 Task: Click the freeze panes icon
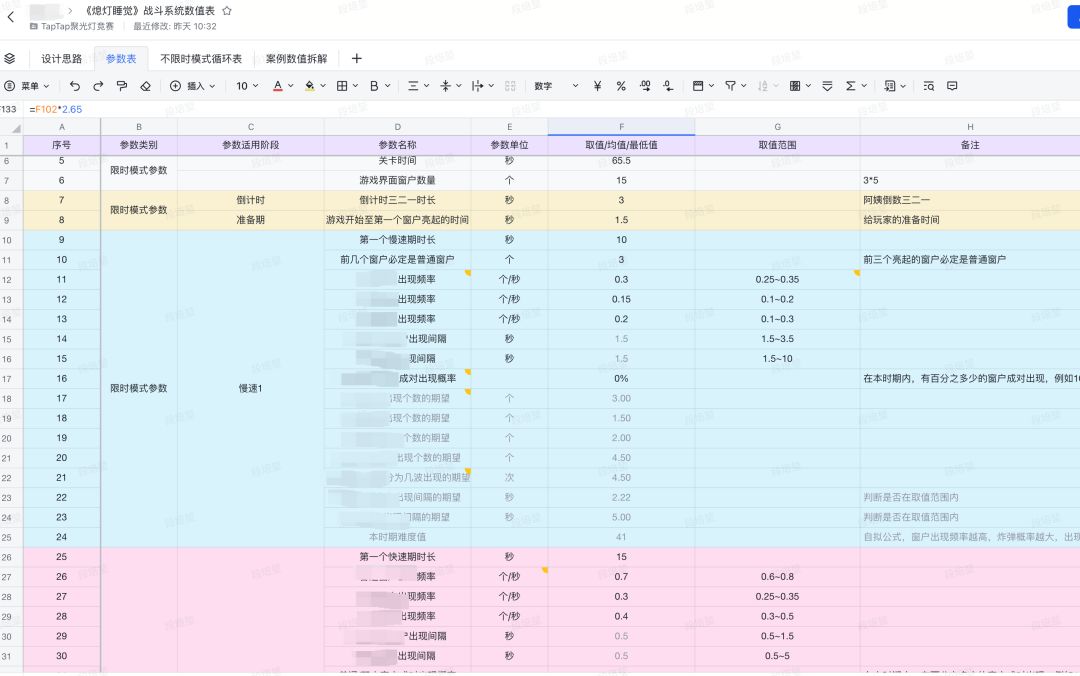pos(698,86)
